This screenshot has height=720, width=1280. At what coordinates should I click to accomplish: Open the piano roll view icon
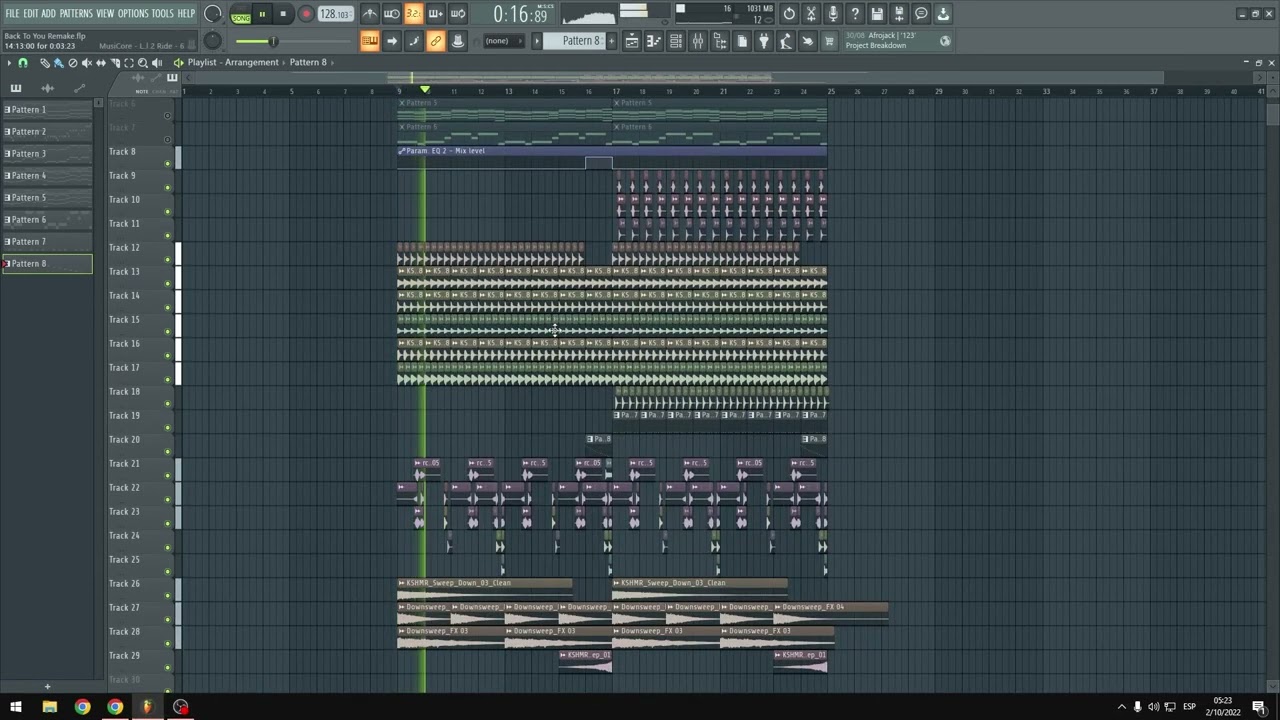tap(653, 41)
